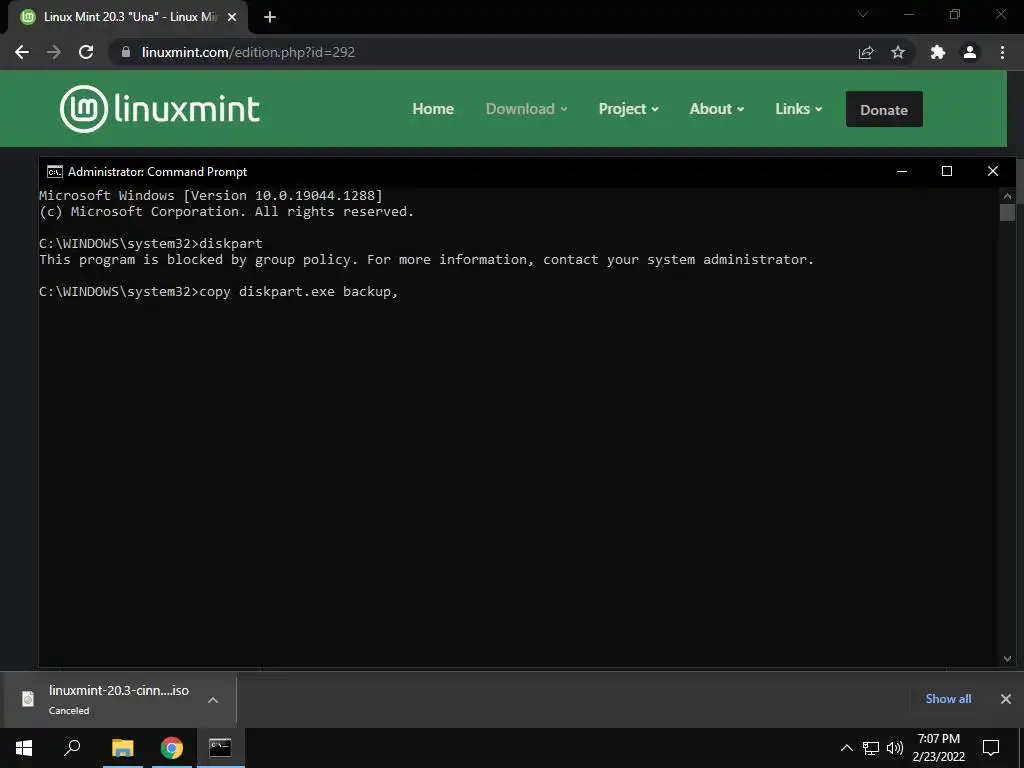1024x768 pixels.
Task: Click the linuxmint logo
Action: pyautogui.click(x=160, y=109)
